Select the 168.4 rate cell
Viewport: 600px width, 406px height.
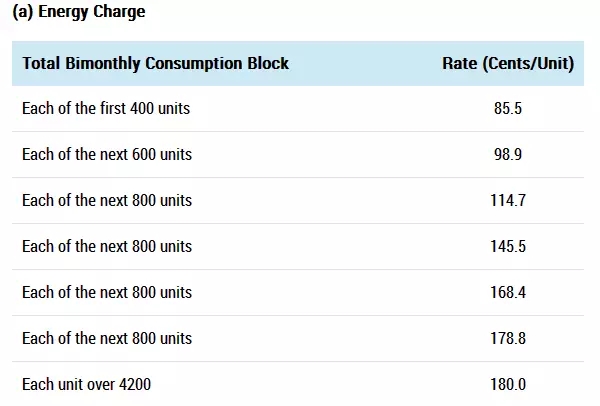point(508,292)
